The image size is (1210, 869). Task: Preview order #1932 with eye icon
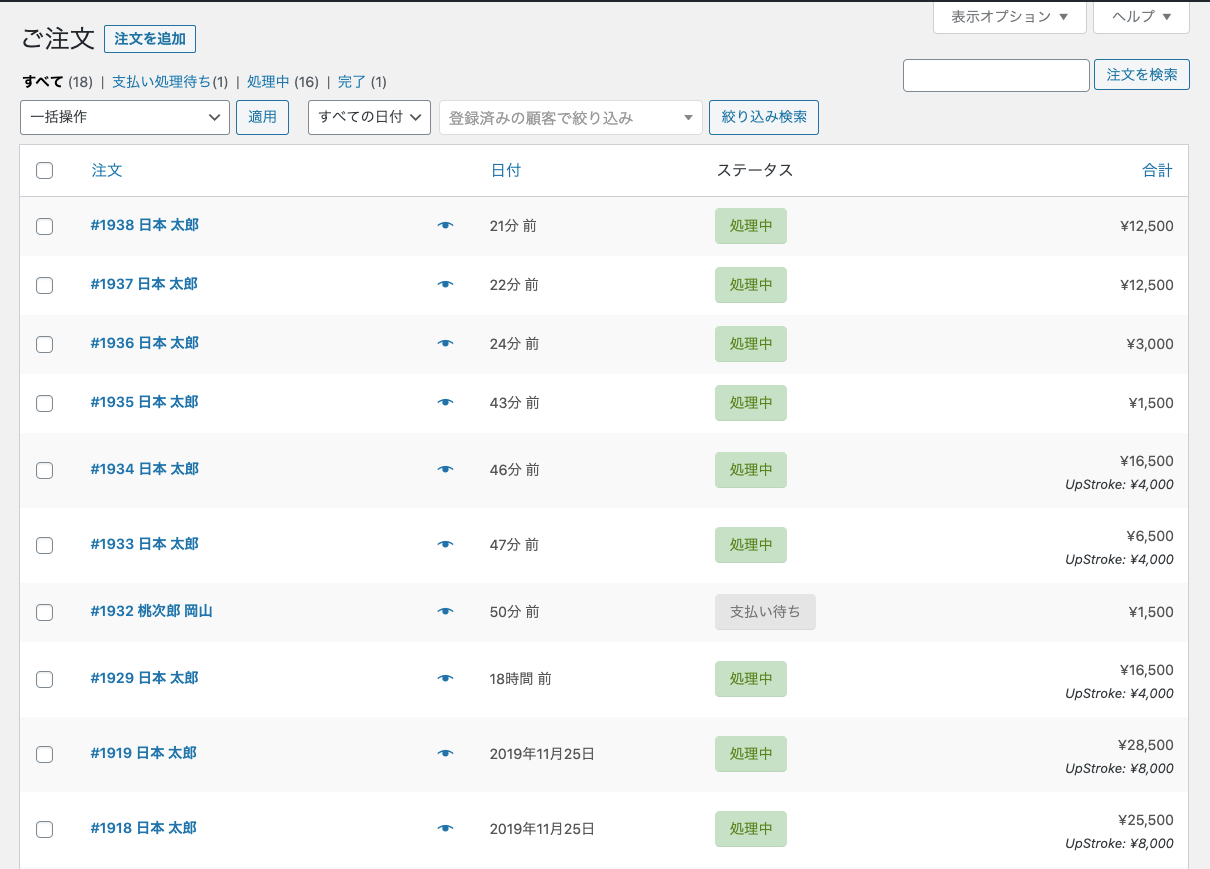click(x=445, y=612)
